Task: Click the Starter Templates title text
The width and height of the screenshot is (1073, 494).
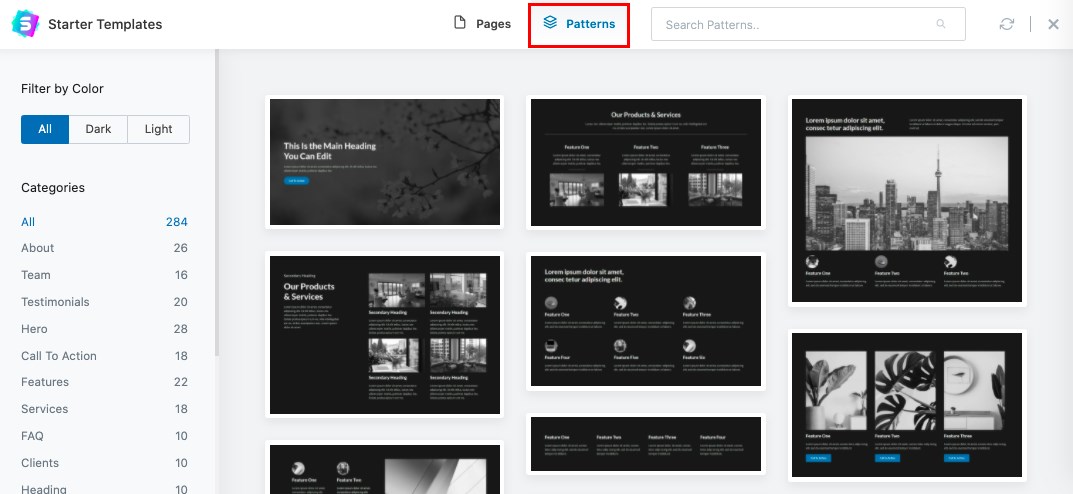Action: pyautogui.click(x=105, y=25)
